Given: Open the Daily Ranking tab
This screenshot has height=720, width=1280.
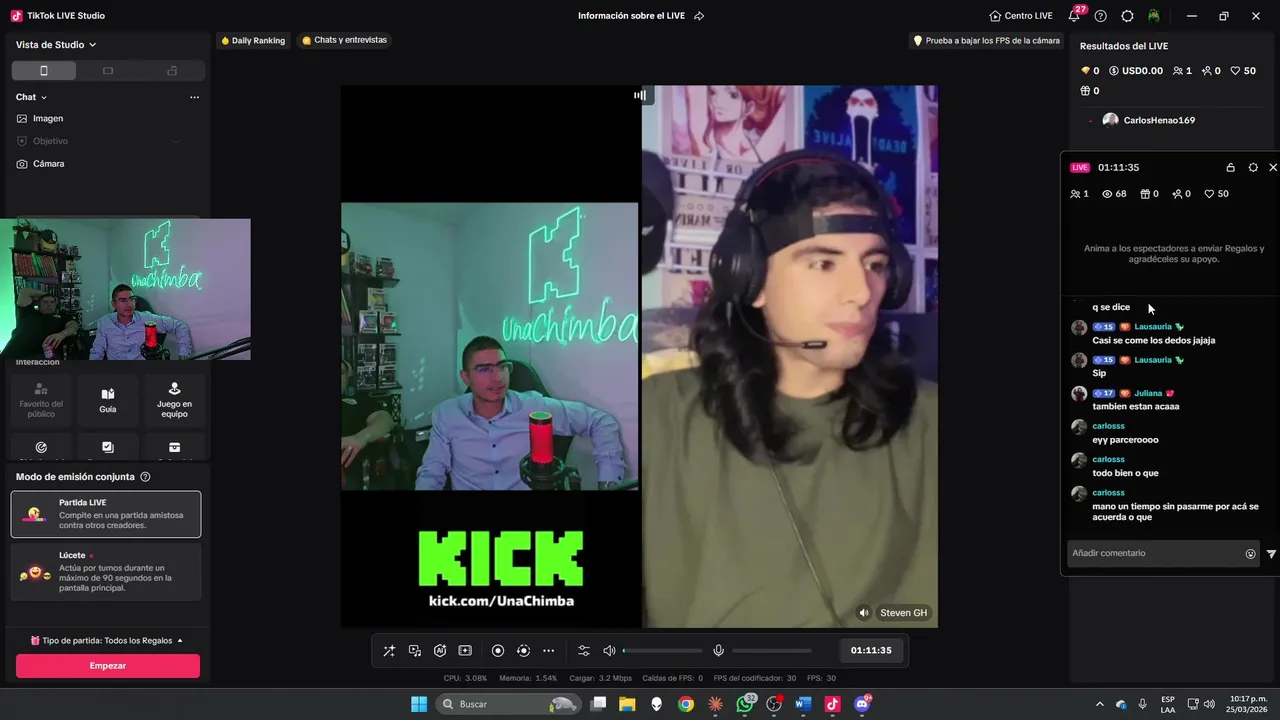Looking at the screenshot, I should (253, 41).
